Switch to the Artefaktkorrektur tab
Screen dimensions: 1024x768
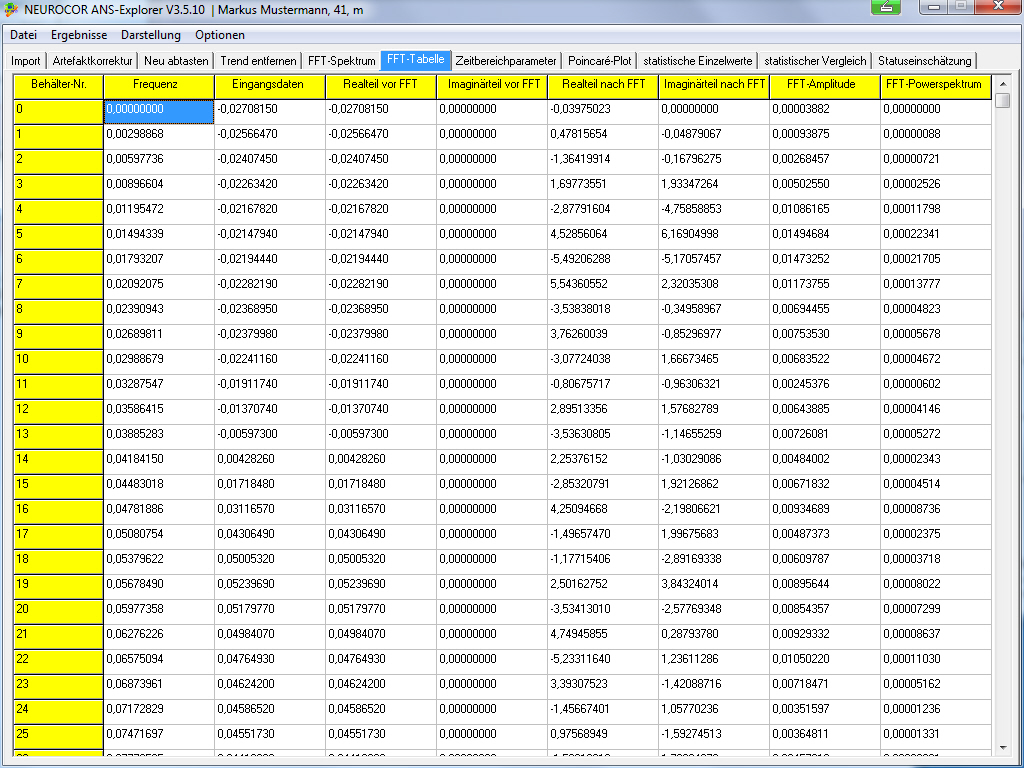pos(93,61)
